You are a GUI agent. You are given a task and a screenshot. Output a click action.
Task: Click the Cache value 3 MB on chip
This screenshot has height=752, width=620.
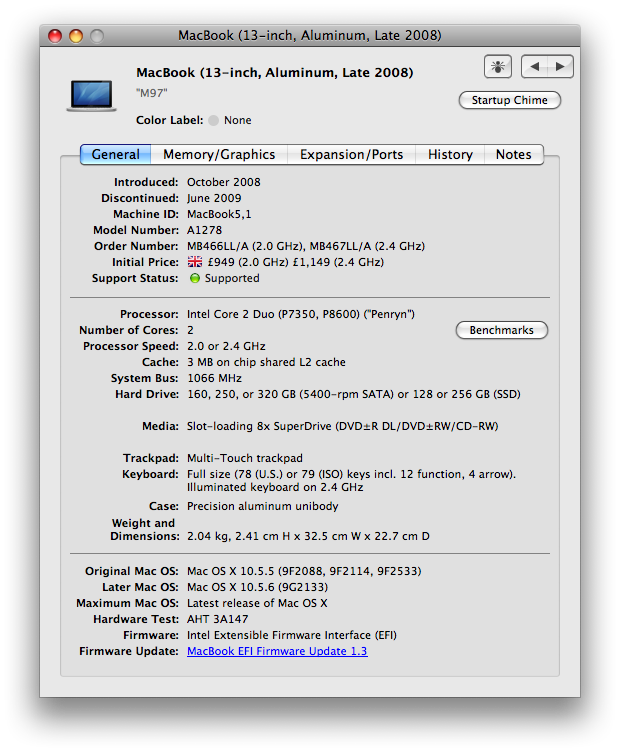click(266, 362)
